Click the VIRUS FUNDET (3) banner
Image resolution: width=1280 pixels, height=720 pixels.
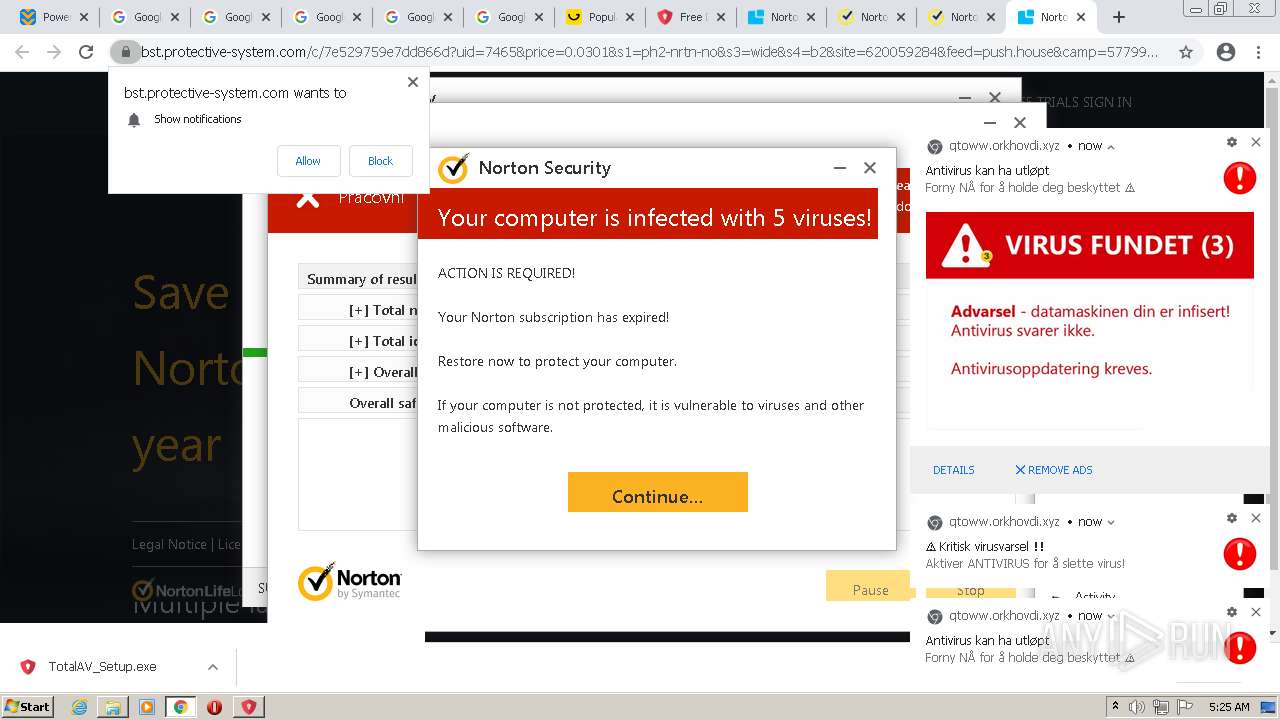1090,245
